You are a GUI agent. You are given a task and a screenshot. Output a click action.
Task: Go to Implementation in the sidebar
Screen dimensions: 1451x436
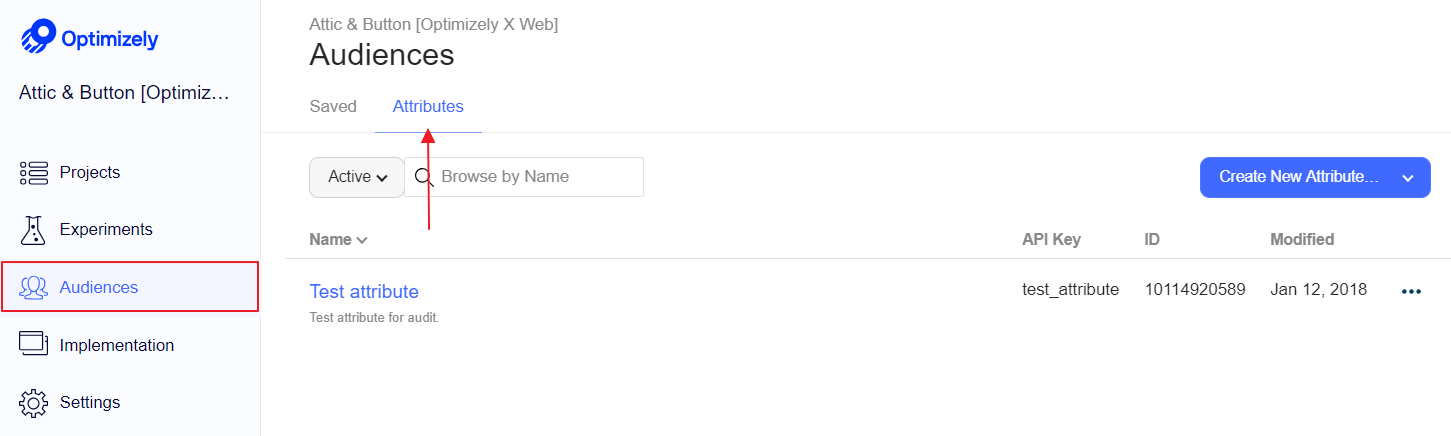click(x=117, y=346)
